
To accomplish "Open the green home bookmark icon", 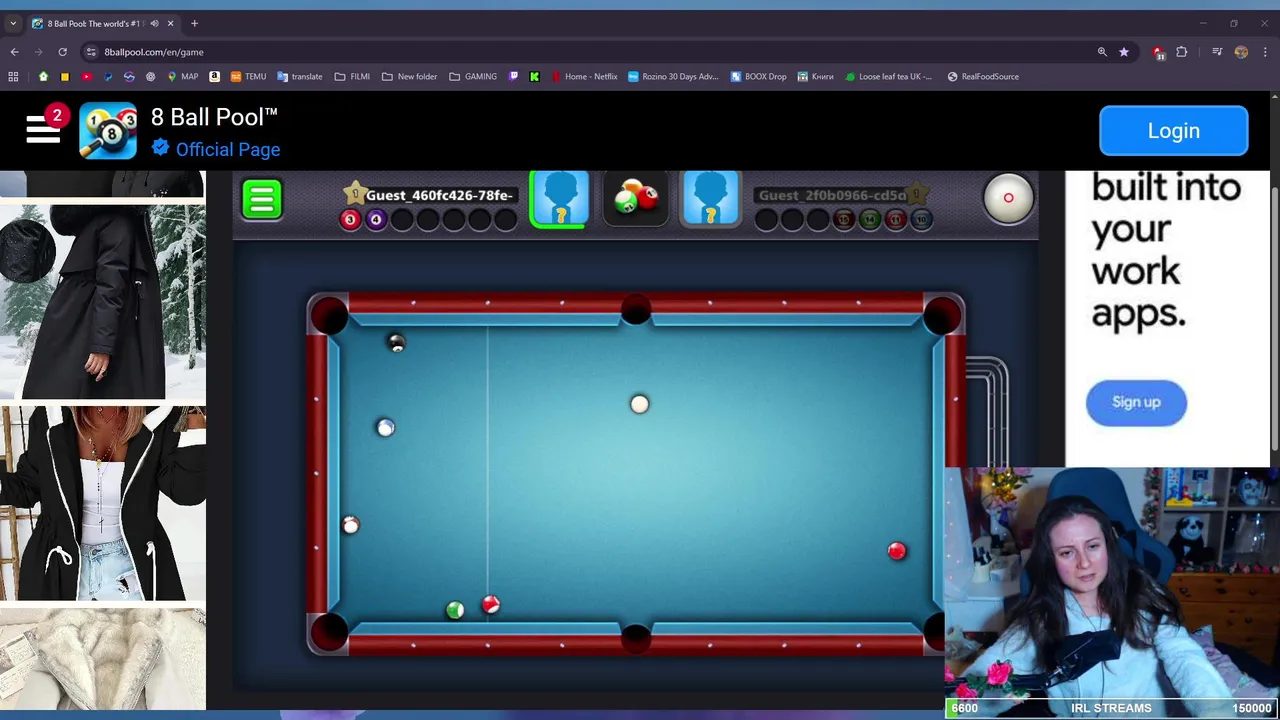I will (x=43, y=76).
